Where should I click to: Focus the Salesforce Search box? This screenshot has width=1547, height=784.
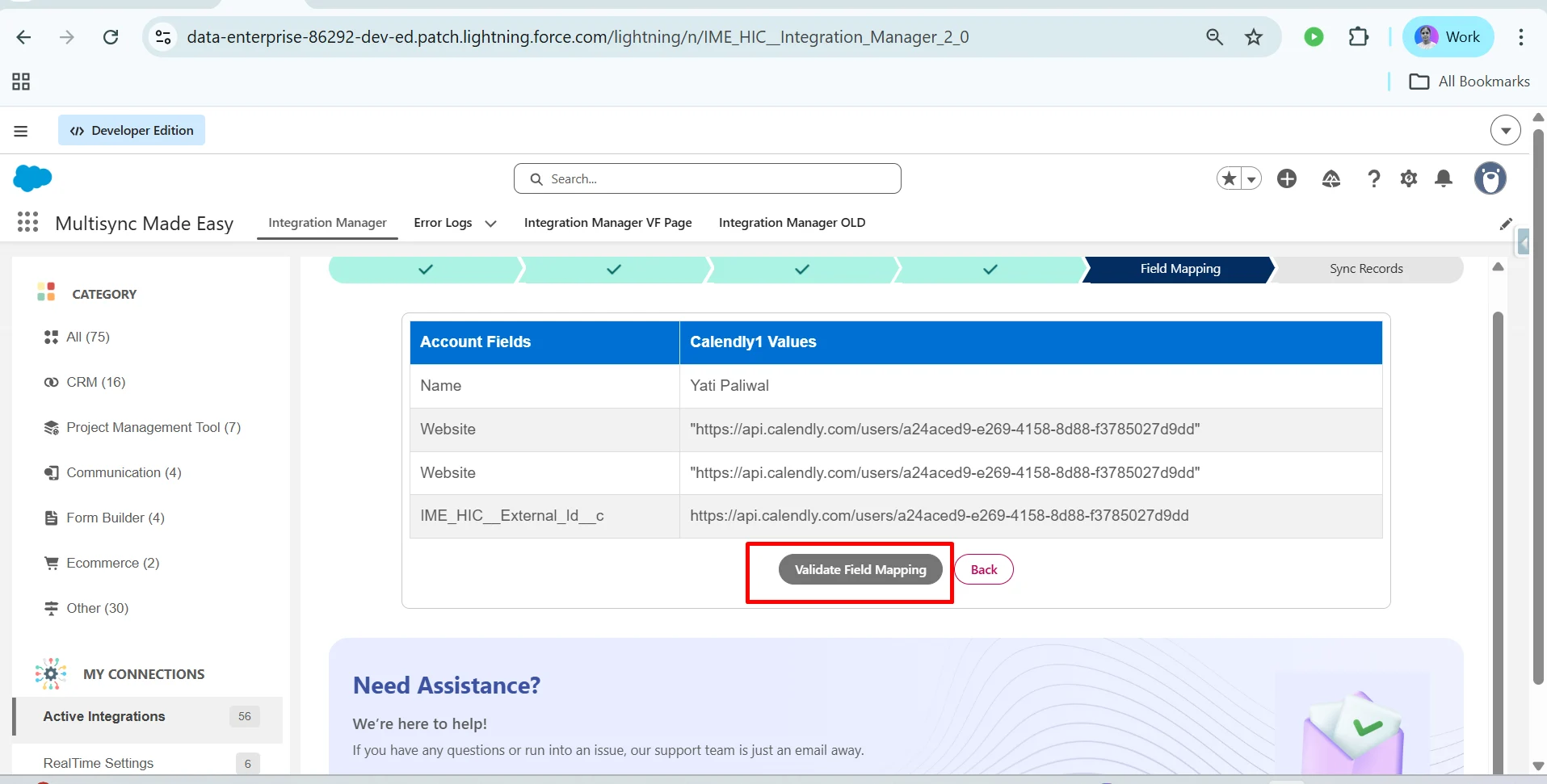707,178
